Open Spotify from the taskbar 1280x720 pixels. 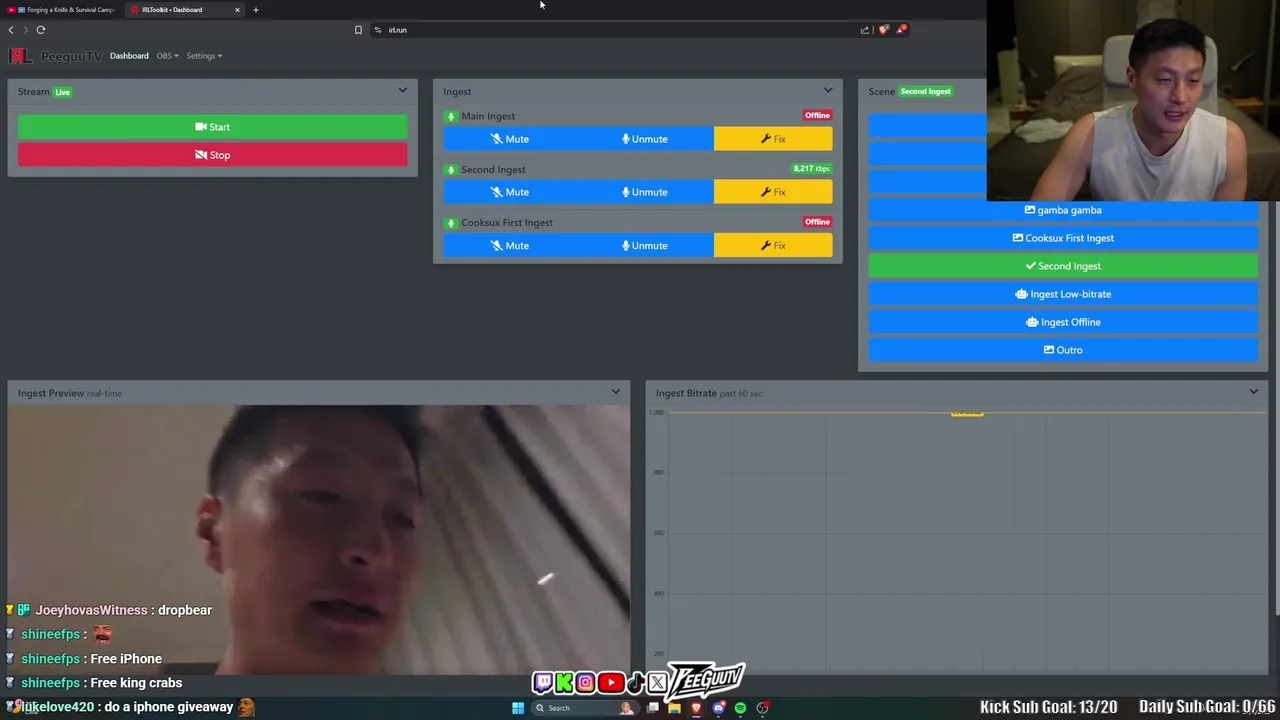pyautogui.click(x=740, y=708)
